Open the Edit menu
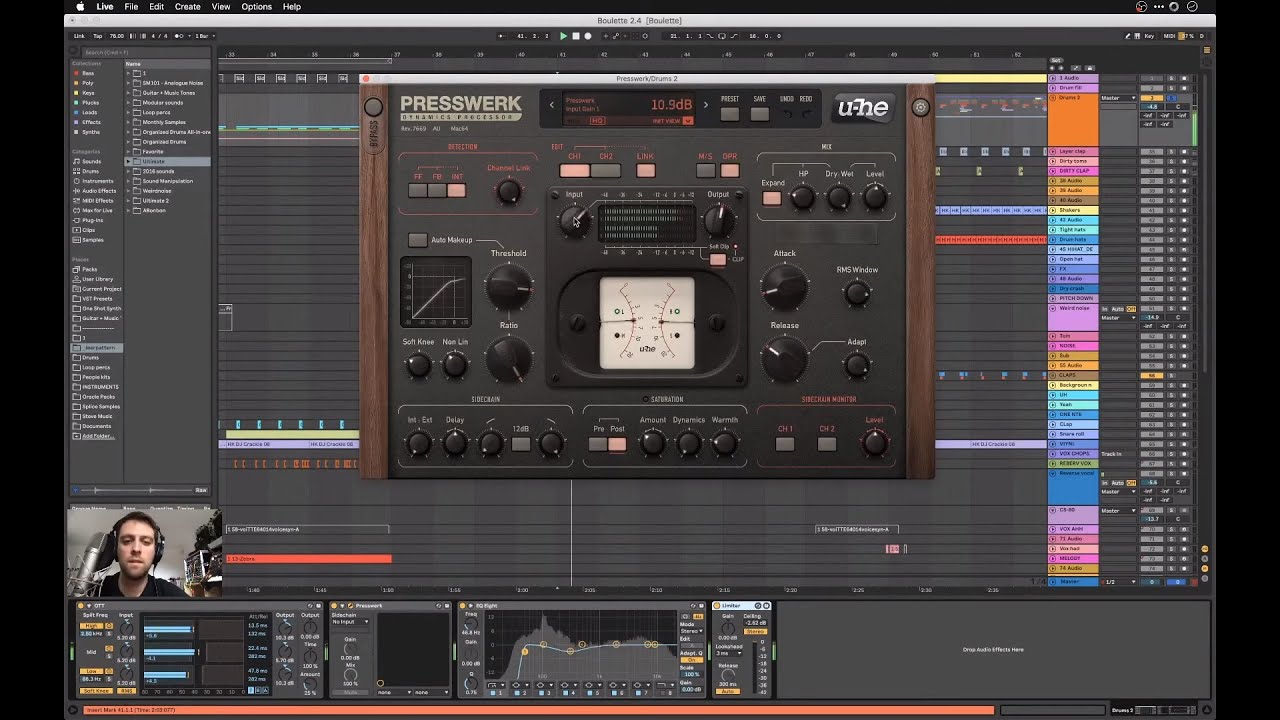Viewport: 1280px width, 720px height. click(x=157, y=7)
